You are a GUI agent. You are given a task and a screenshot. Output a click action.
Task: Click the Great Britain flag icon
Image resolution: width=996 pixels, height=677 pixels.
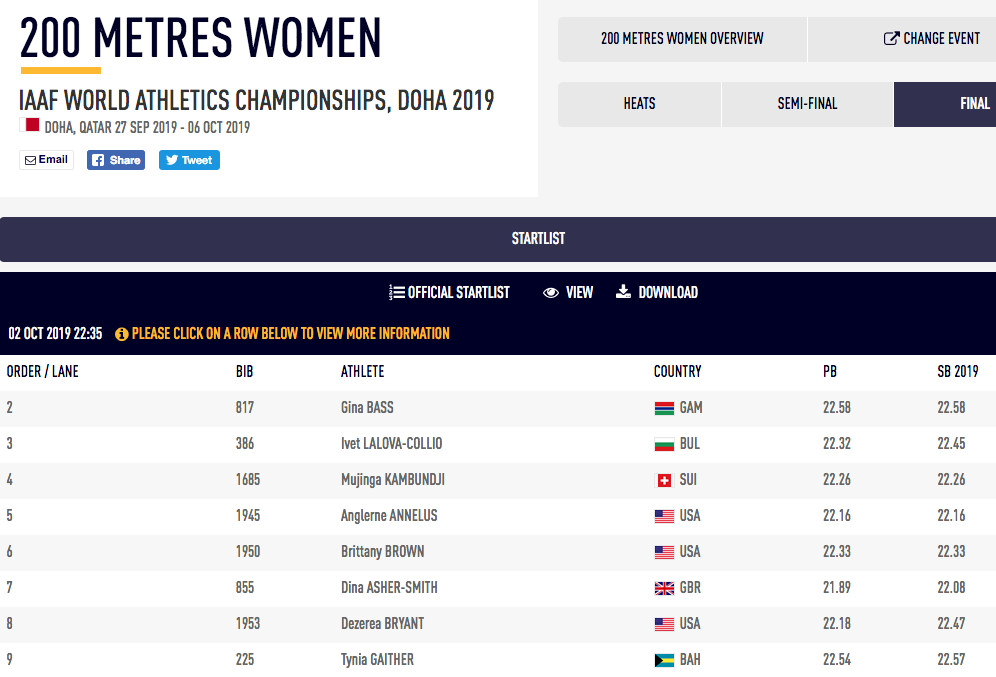[664, 588]
